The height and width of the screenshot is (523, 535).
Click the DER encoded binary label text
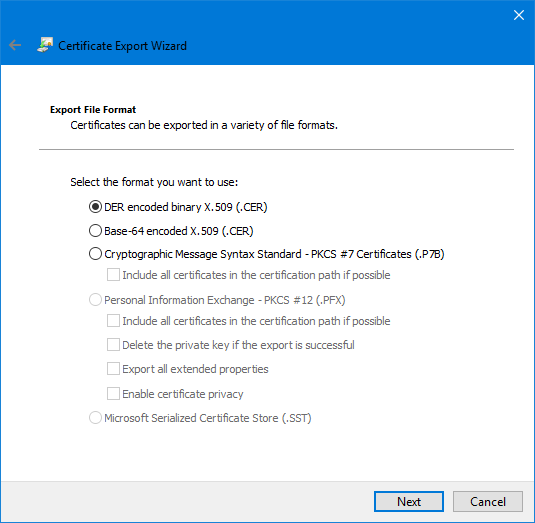pos(186,207)
